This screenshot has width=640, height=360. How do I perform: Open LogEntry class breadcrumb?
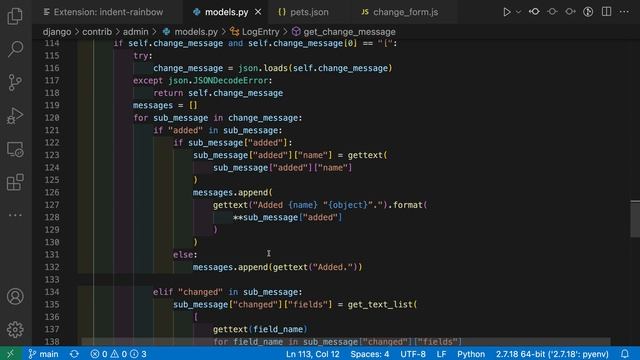pos(255,32)
